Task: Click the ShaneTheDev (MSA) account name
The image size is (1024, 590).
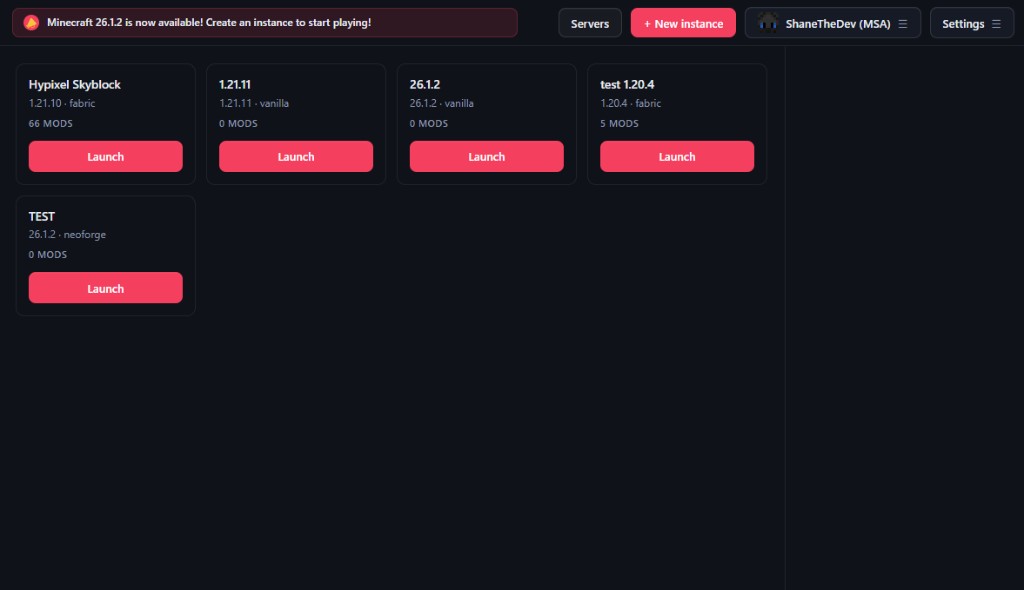Action: tap(838, 24)
